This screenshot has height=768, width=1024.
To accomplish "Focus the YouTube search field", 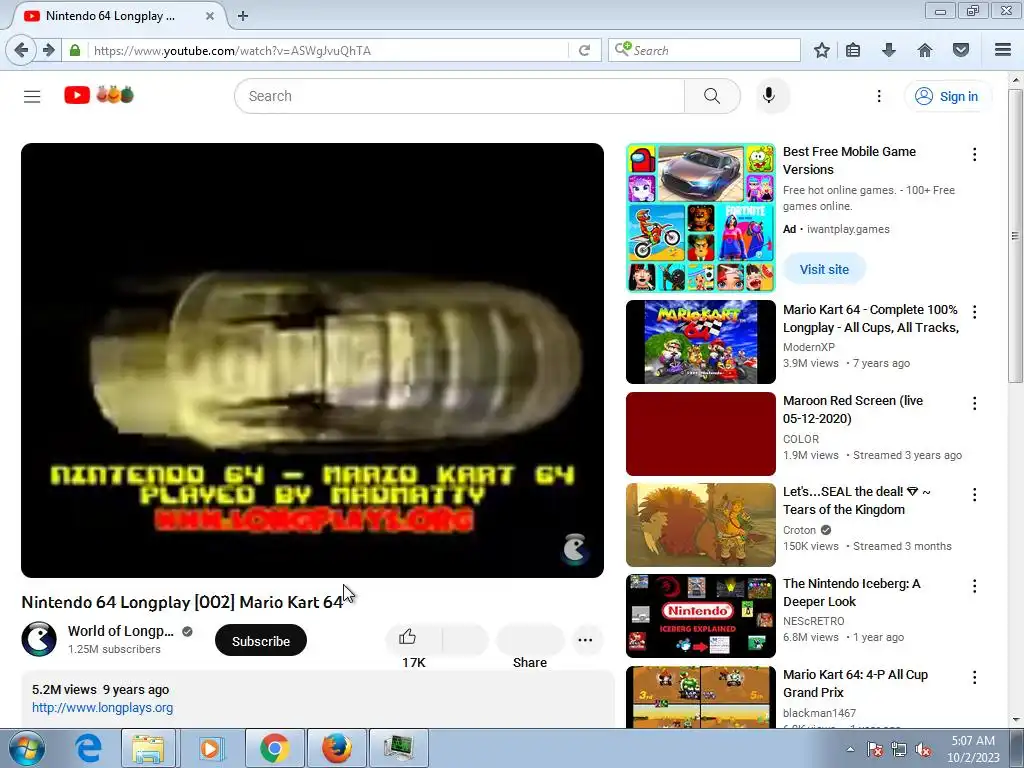I will 460,96.
